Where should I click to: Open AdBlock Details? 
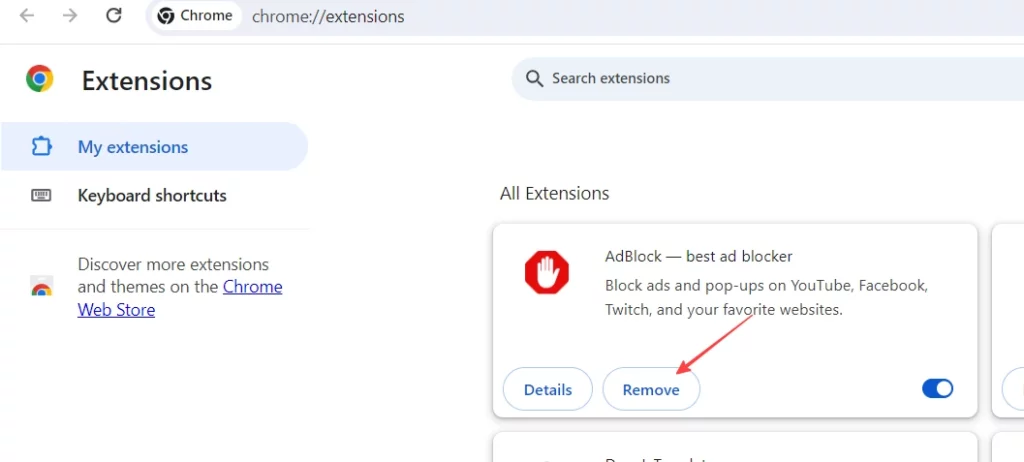coord(548,389)
